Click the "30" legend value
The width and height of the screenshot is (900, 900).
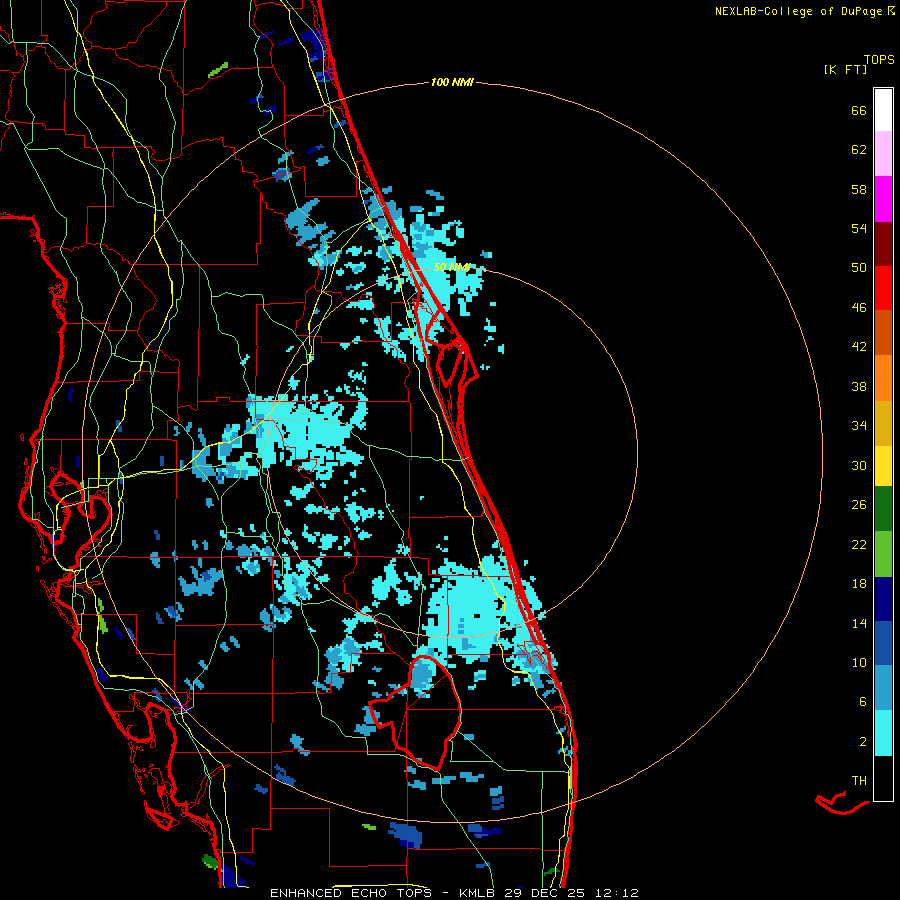point(859,465)
